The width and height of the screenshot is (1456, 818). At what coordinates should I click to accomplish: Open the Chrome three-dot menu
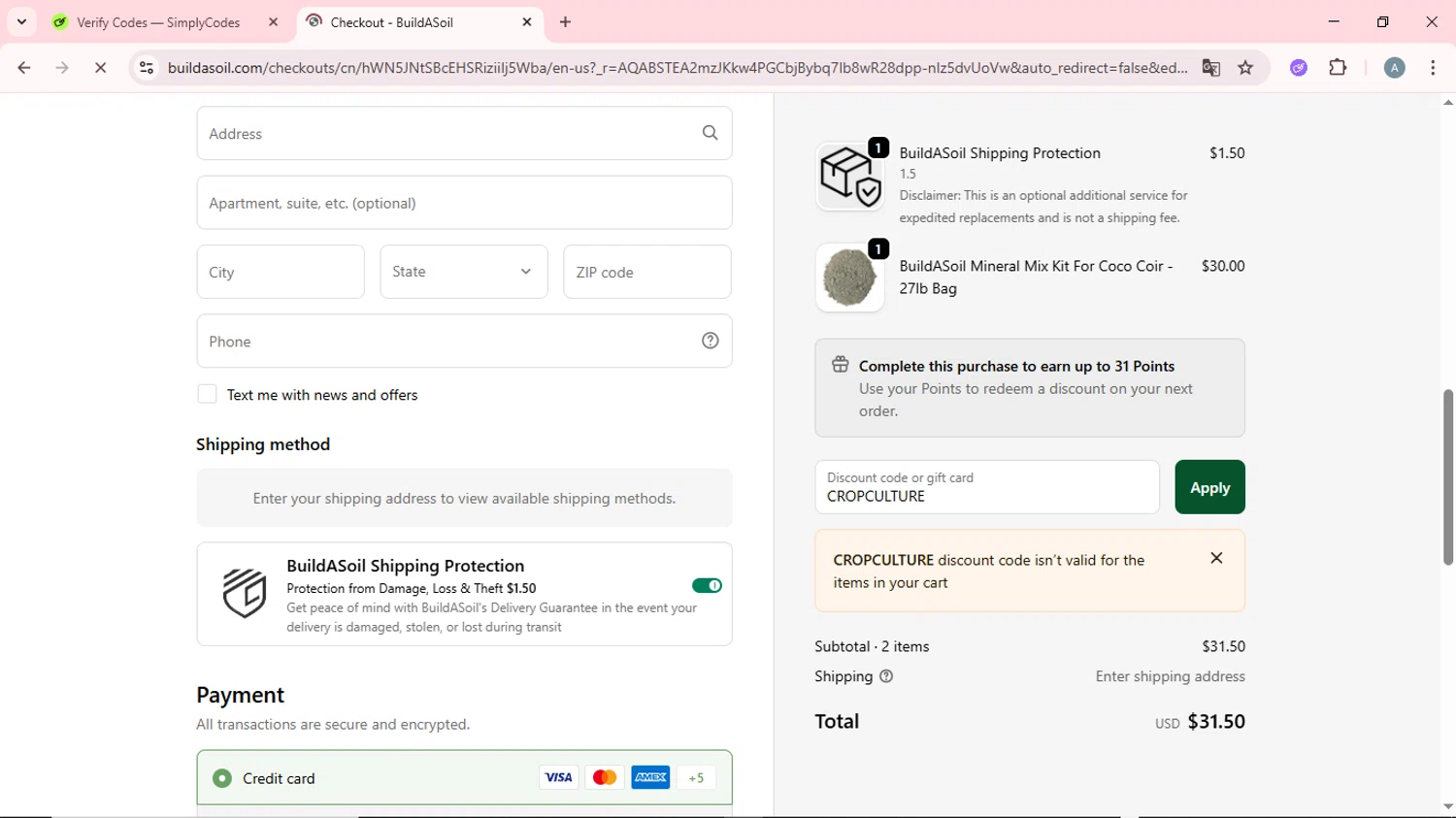point(1433,68)
